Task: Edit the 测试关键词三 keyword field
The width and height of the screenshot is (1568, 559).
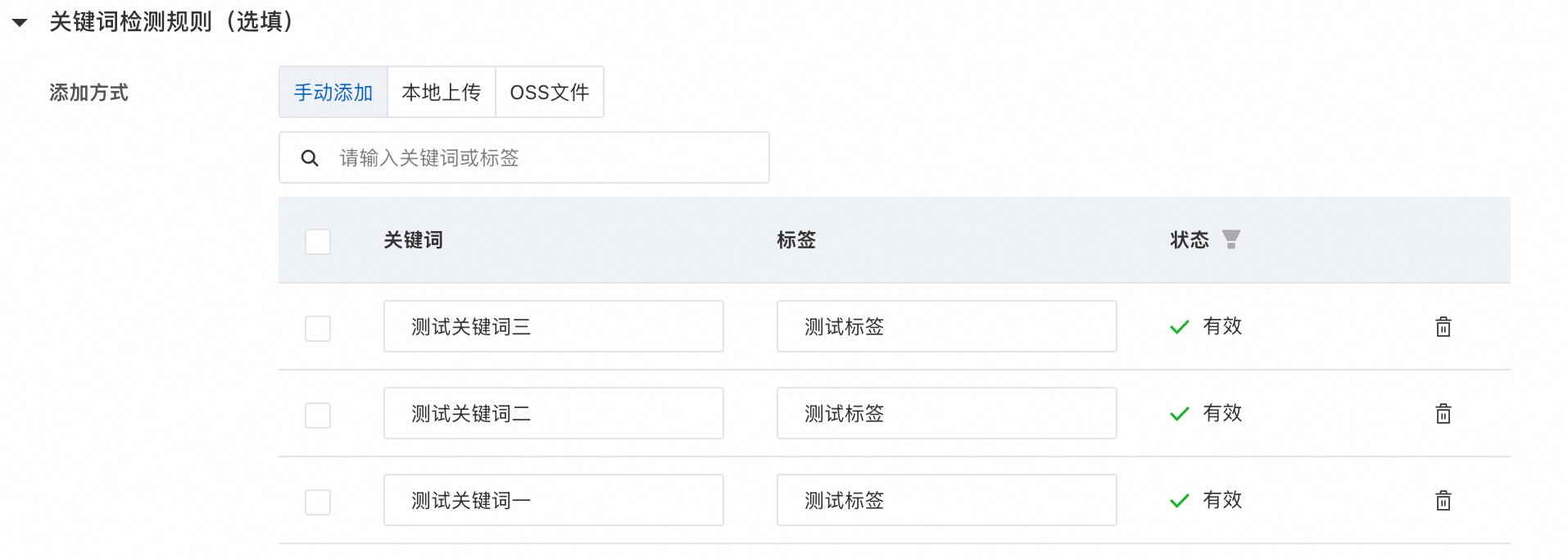Action: [x=553, y=327]
